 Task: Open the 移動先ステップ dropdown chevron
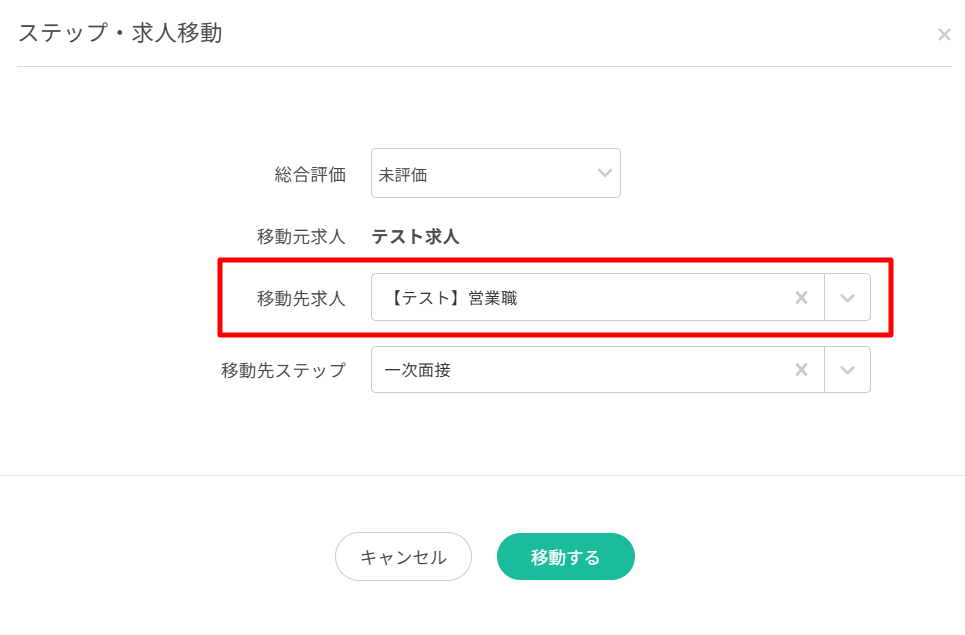click(x=848, y=370)
